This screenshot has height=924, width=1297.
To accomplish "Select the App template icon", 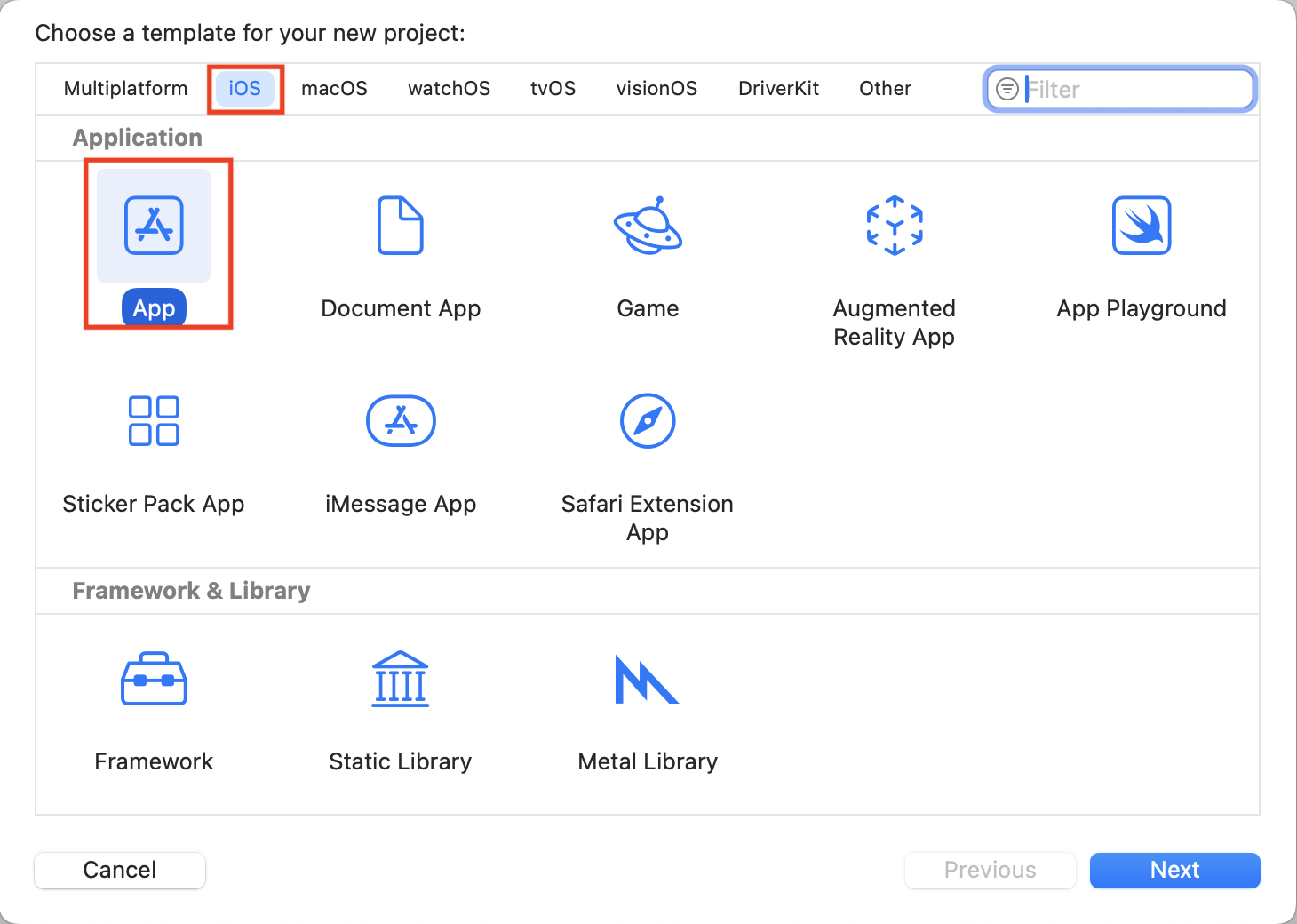I will click(154, 226).
